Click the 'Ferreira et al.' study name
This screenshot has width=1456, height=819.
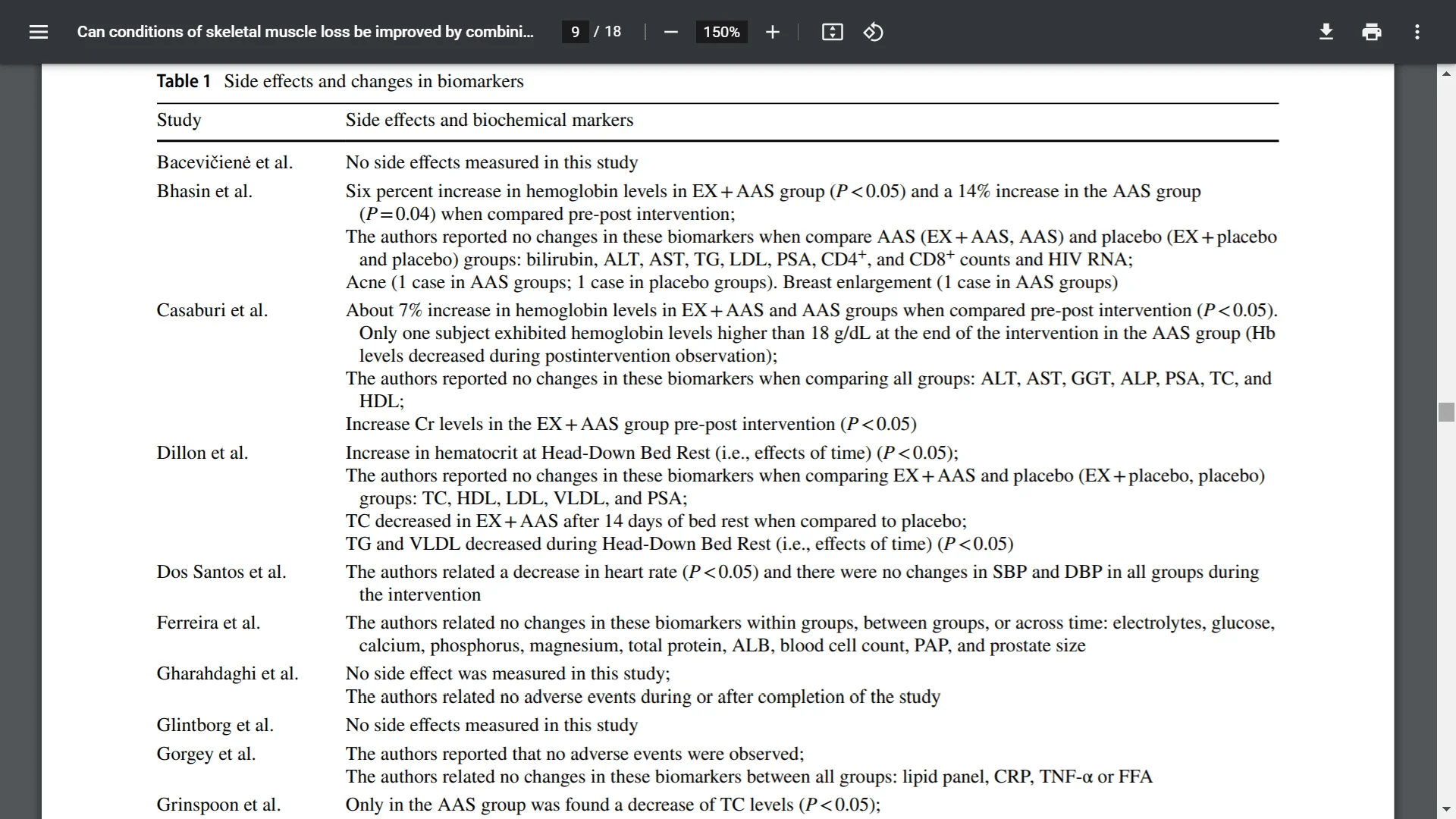pos(209,623)
